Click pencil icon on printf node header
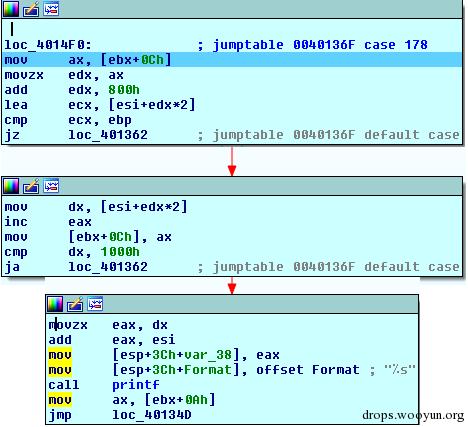The image size is (468, 427). [75, 304]
